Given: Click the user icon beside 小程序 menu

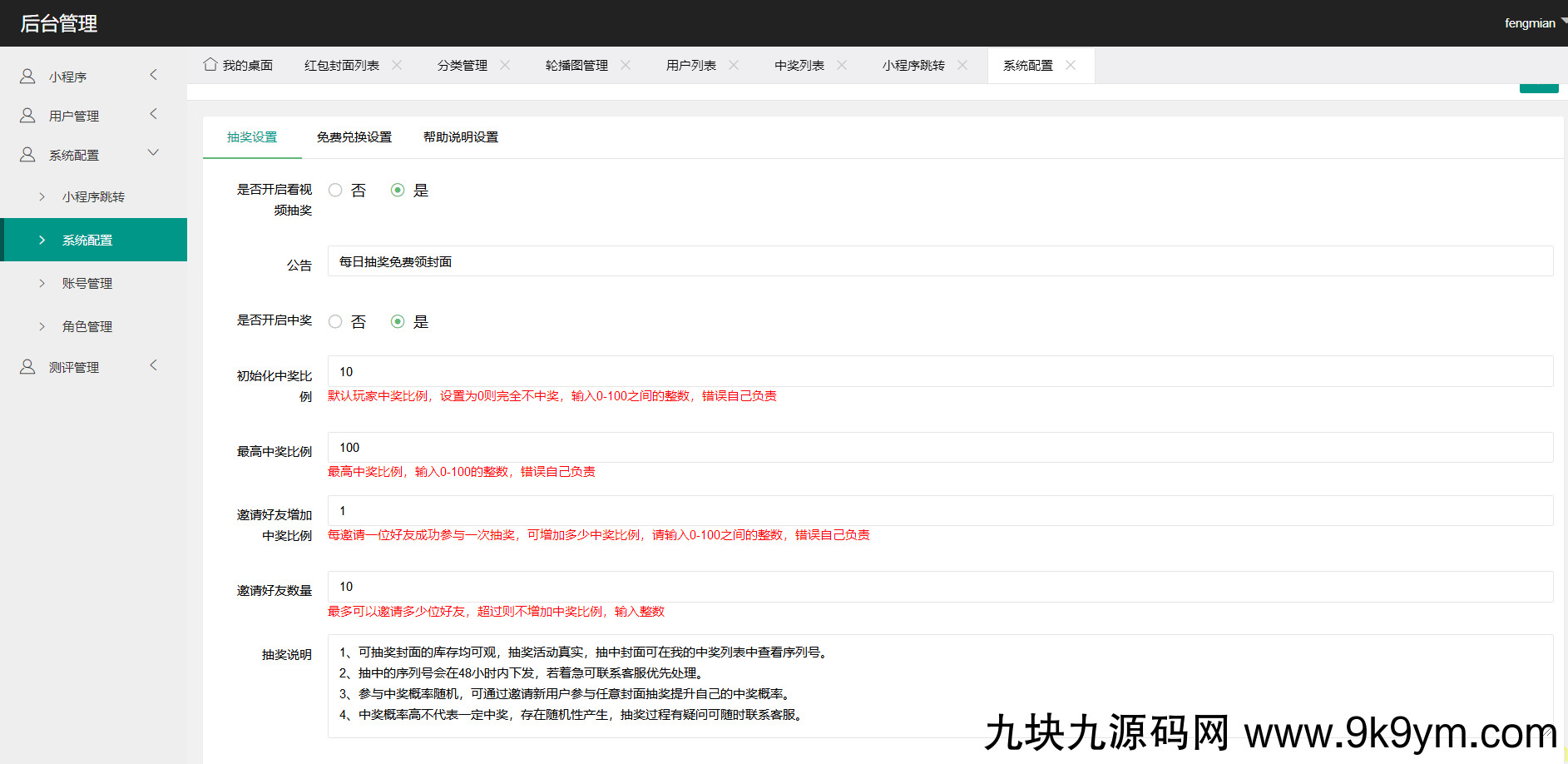Looking at the screenshot, I should point(27,77).
